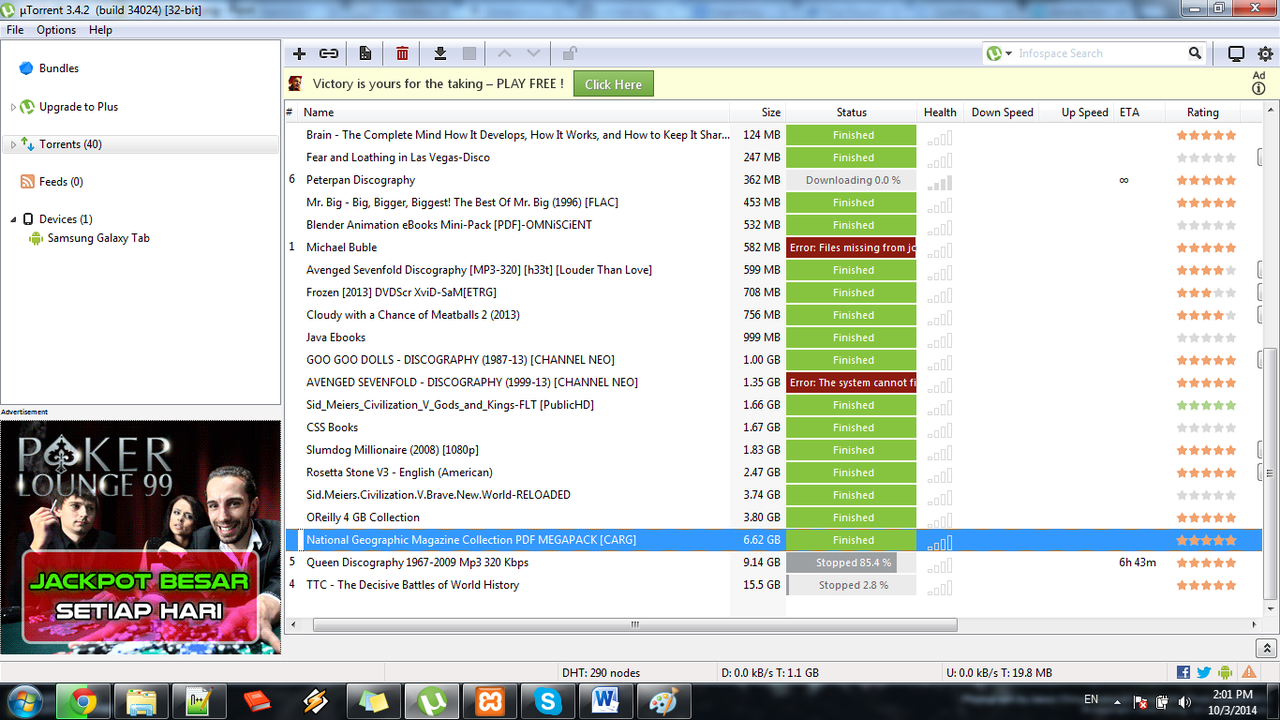Sort by the Health column header
This screenshot has height=720, width=1280.
(x=940, y=112)
